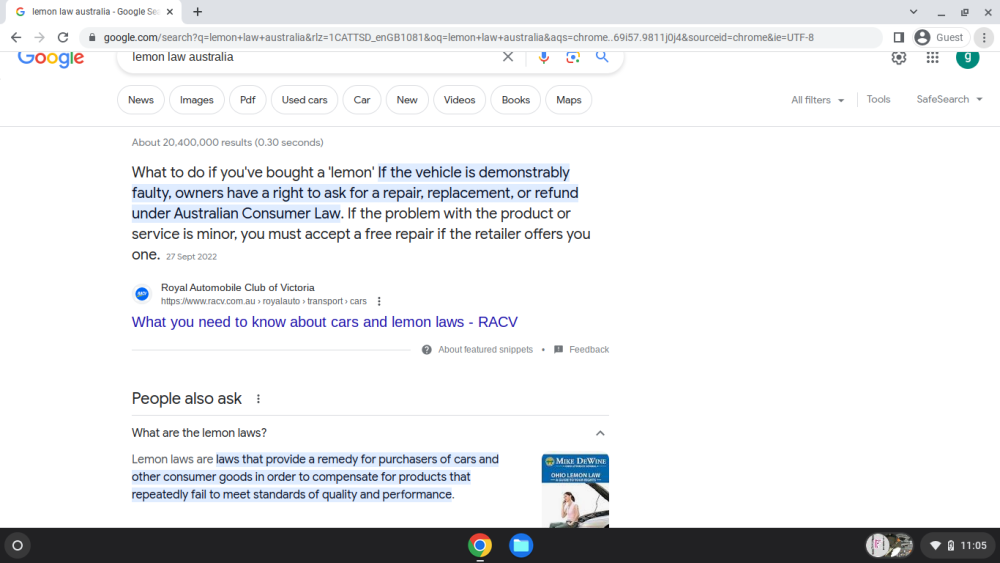Open the All filters dropdown

coord(818,100)
